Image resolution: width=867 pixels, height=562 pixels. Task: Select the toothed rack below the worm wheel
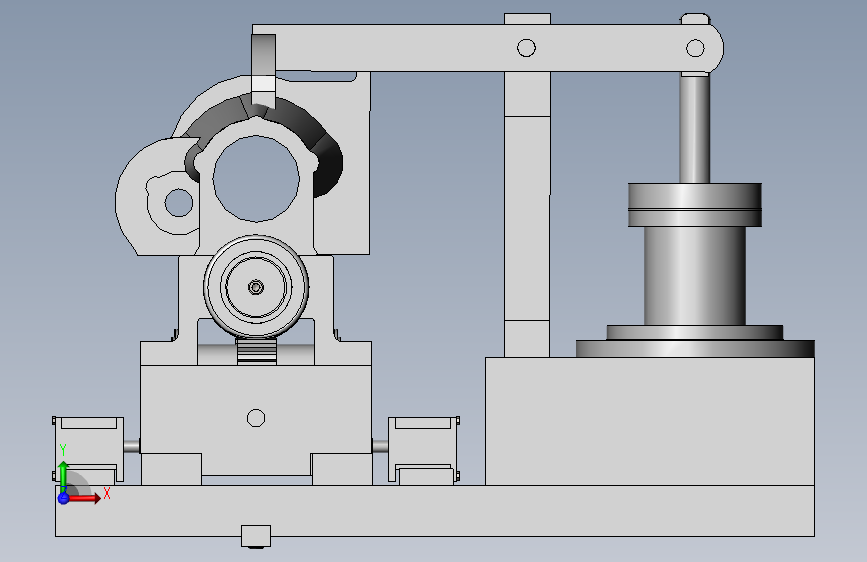pos(257,351)
